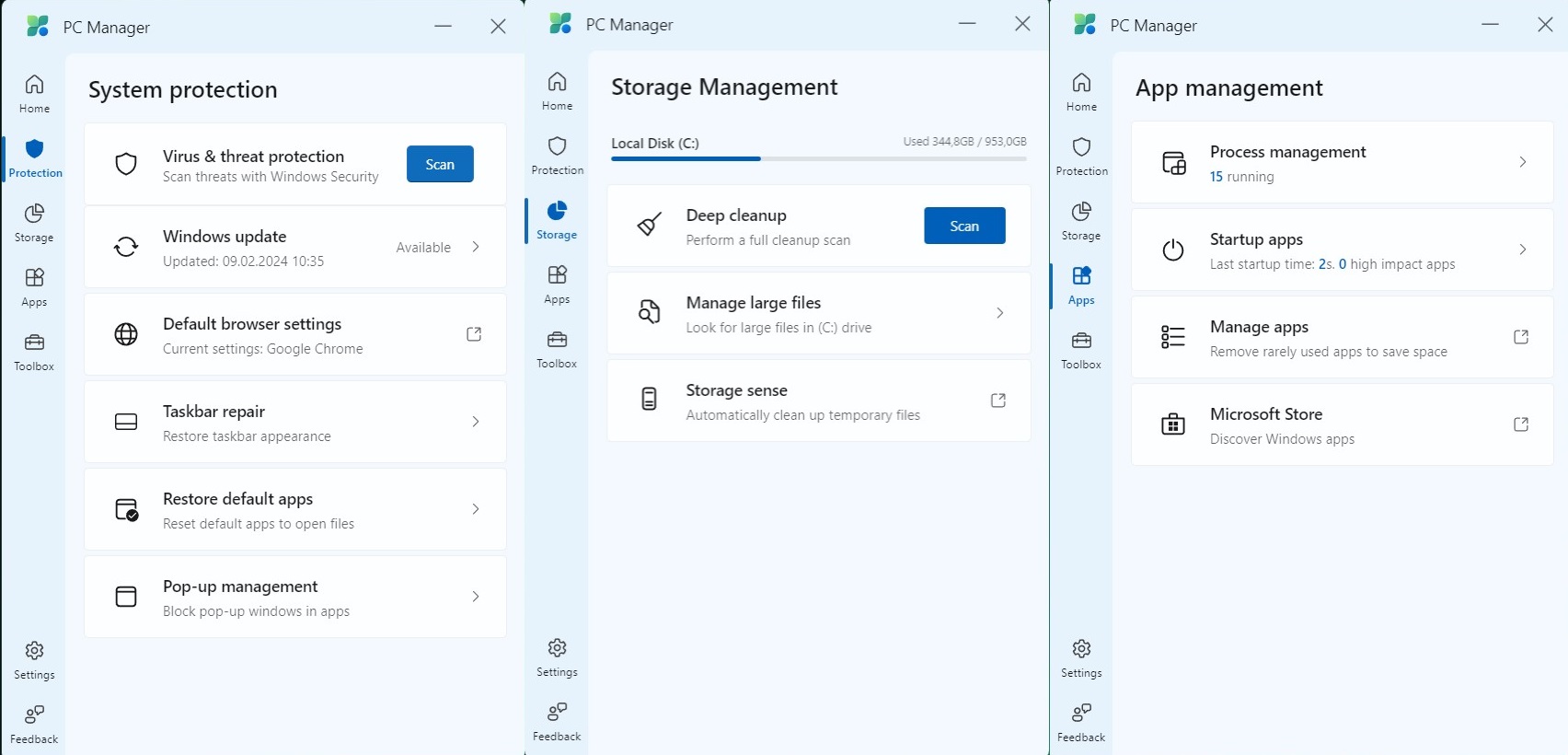Select Apps in App management window sidebar
1568x755 pixels.
coord(1081,285)
